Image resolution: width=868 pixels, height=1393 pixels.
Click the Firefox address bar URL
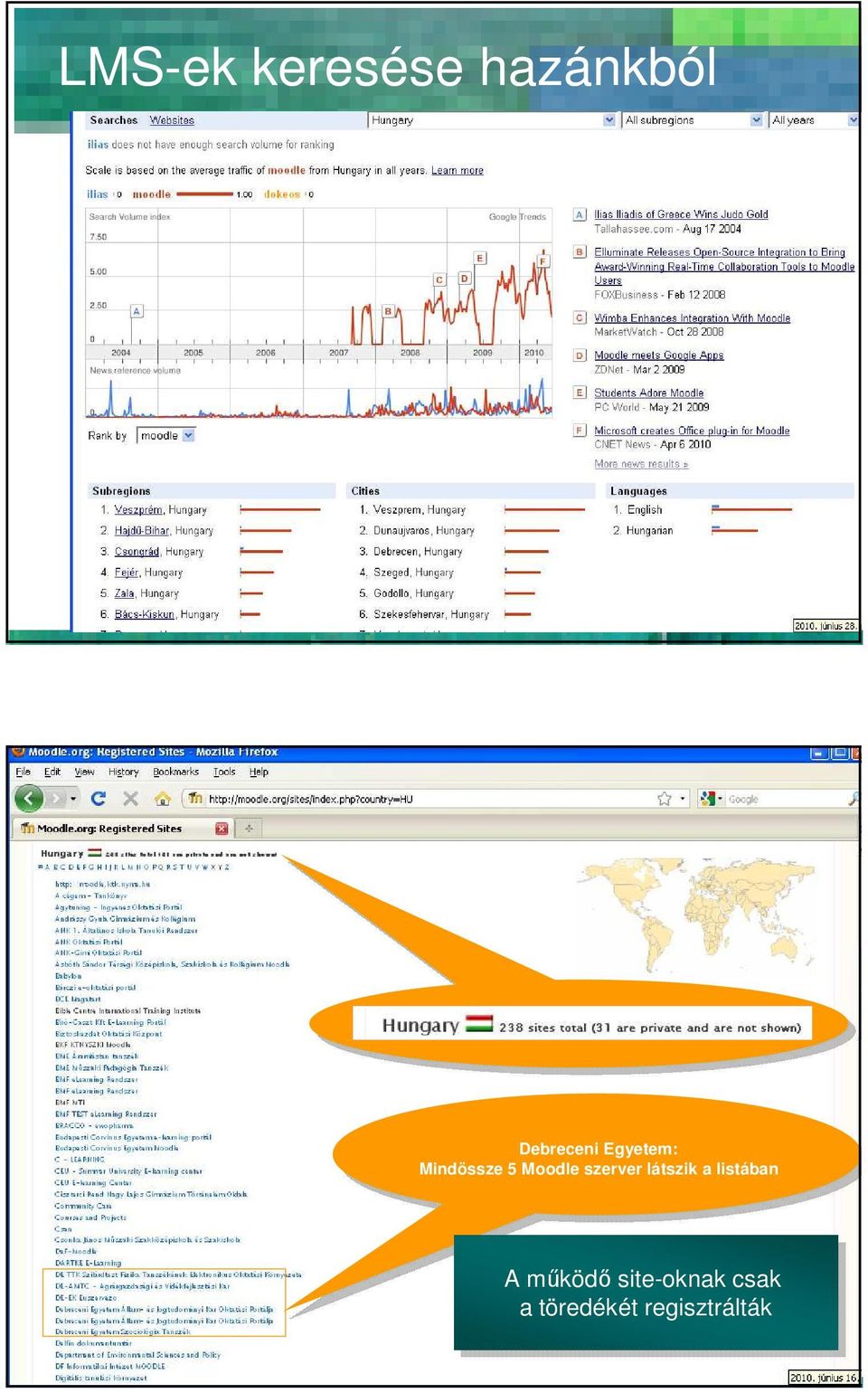coord(311,799)
